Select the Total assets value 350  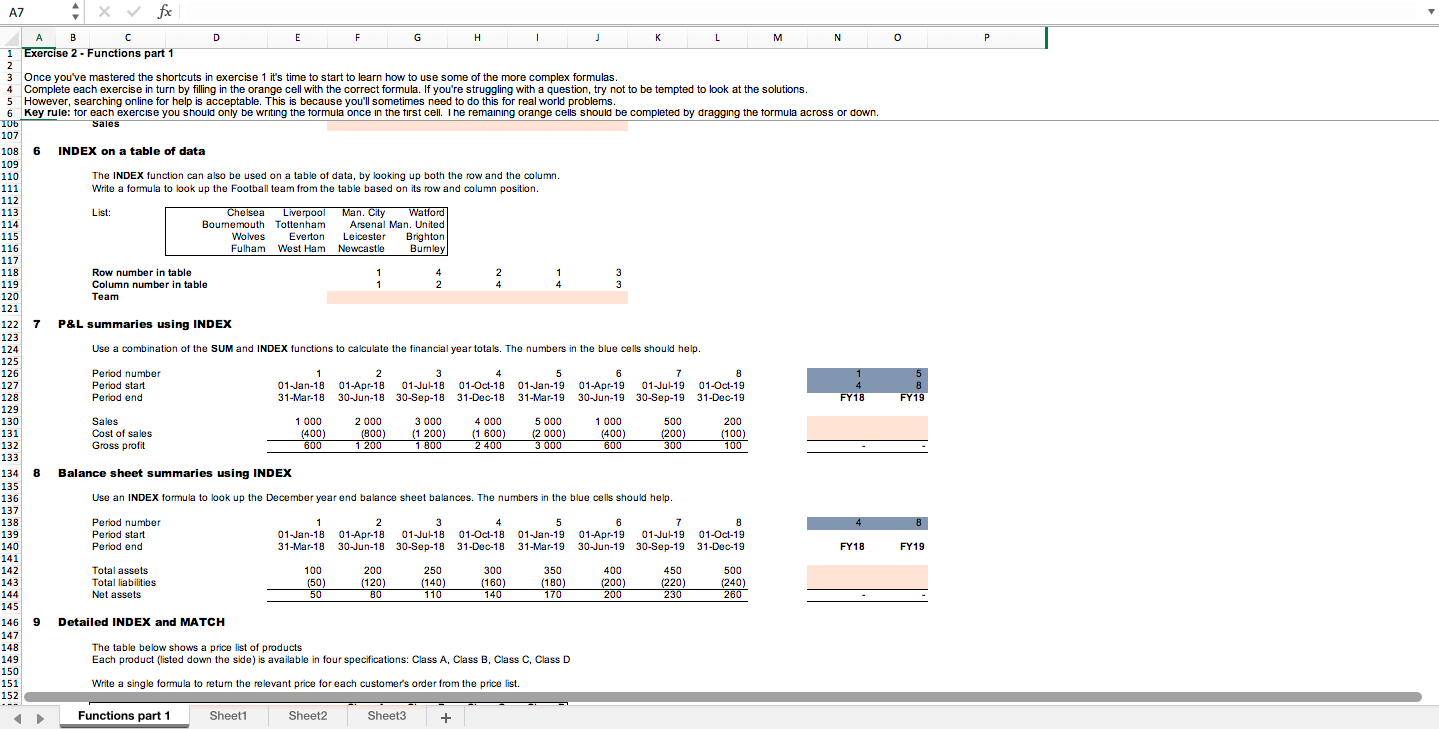553,571
